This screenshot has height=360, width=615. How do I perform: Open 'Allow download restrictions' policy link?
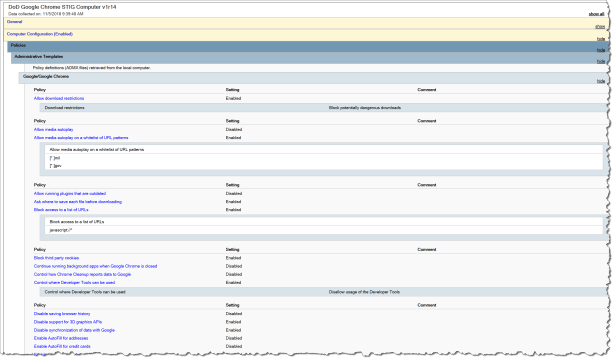click(59, 98)
